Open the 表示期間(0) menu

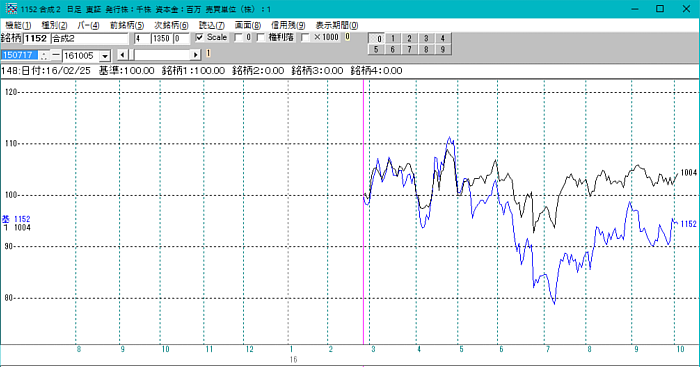coord(337,25)
